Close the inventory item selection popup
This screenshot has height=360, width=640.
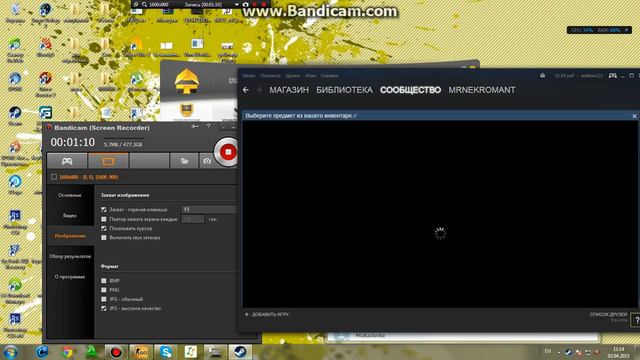[634, 116]
